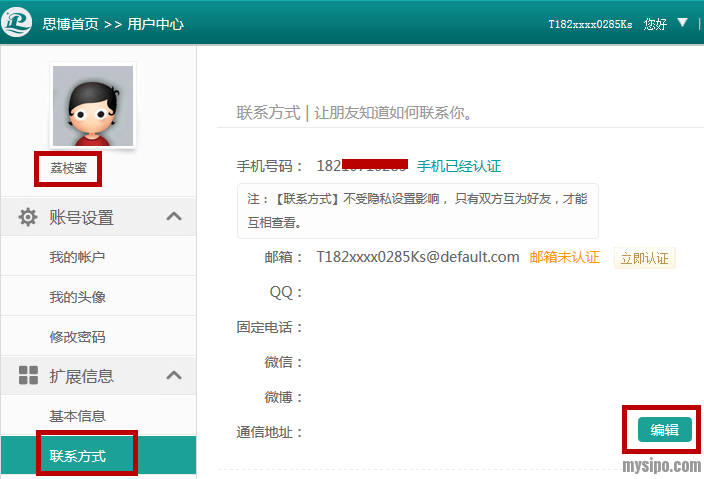Click the Sipo logo icon
This screenshot has width=704, height=479.
pos(17,22)
